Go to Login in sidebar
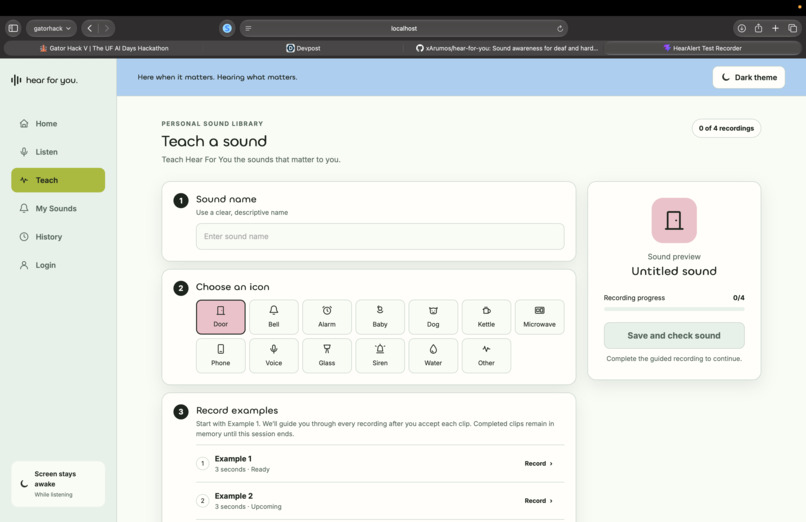806x522 pixels. coord(58,265)
